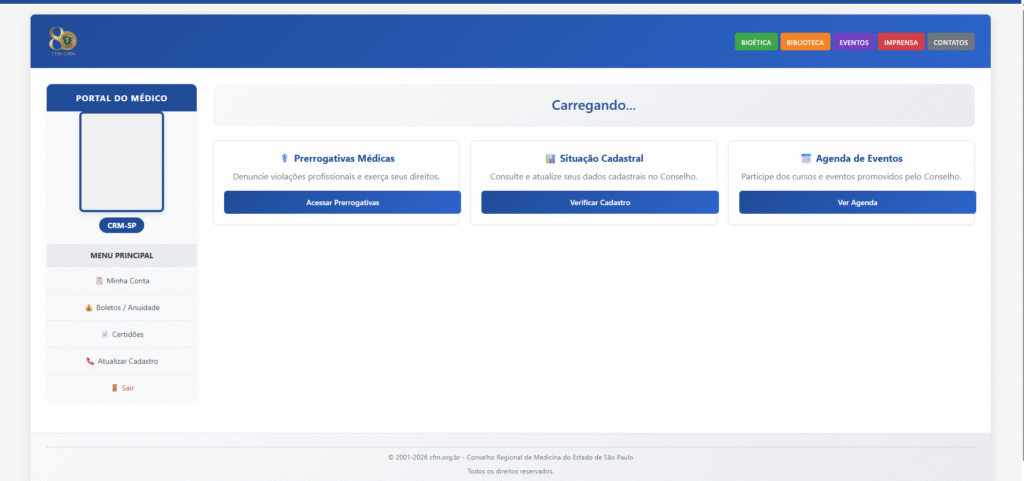
Task: Click the calendar icon by Agenda de Eventos
Action: [806, 159]
